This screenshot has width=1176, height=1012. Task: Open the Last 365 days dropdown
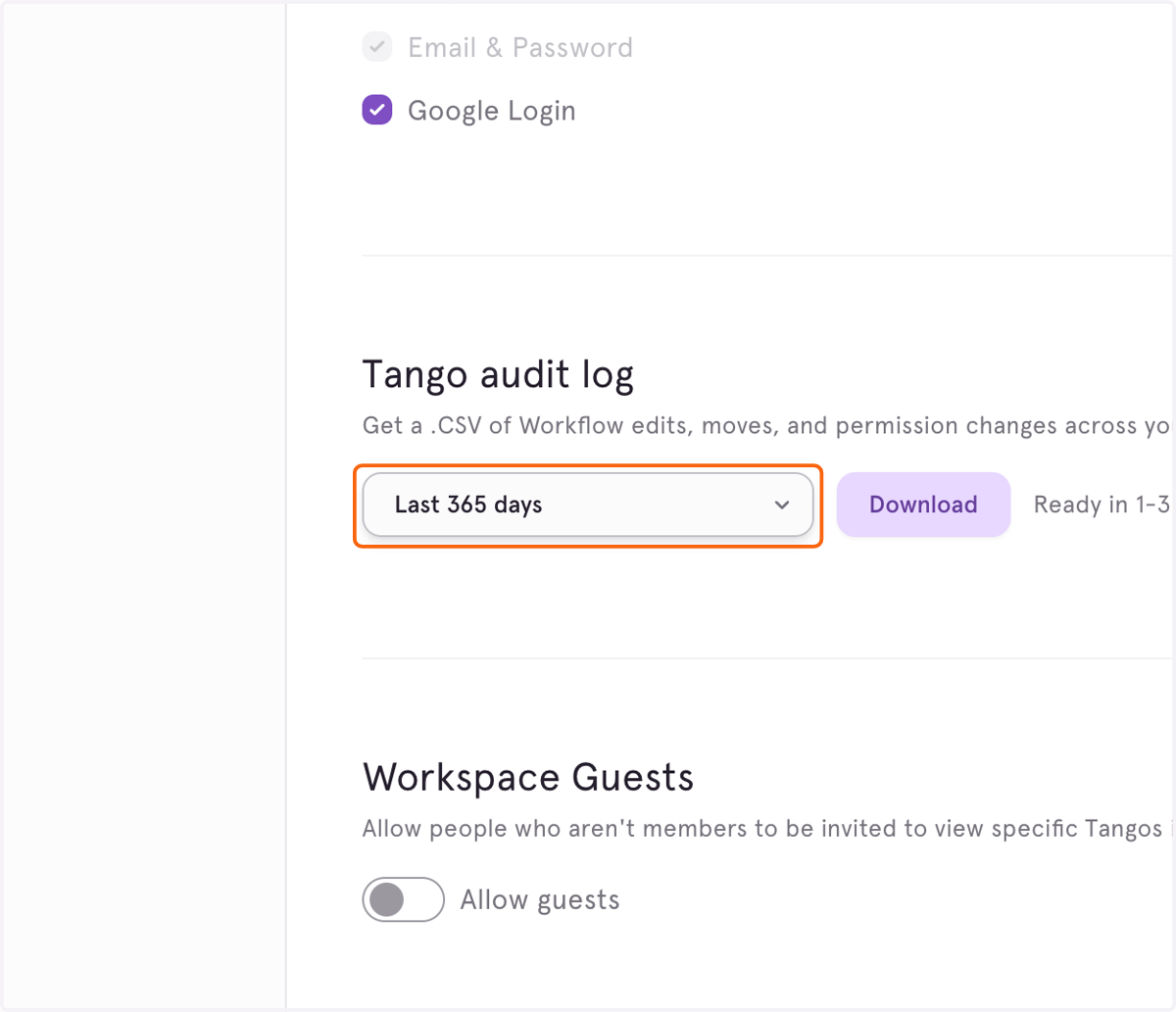pyautogui.click(x=588, y=505)
